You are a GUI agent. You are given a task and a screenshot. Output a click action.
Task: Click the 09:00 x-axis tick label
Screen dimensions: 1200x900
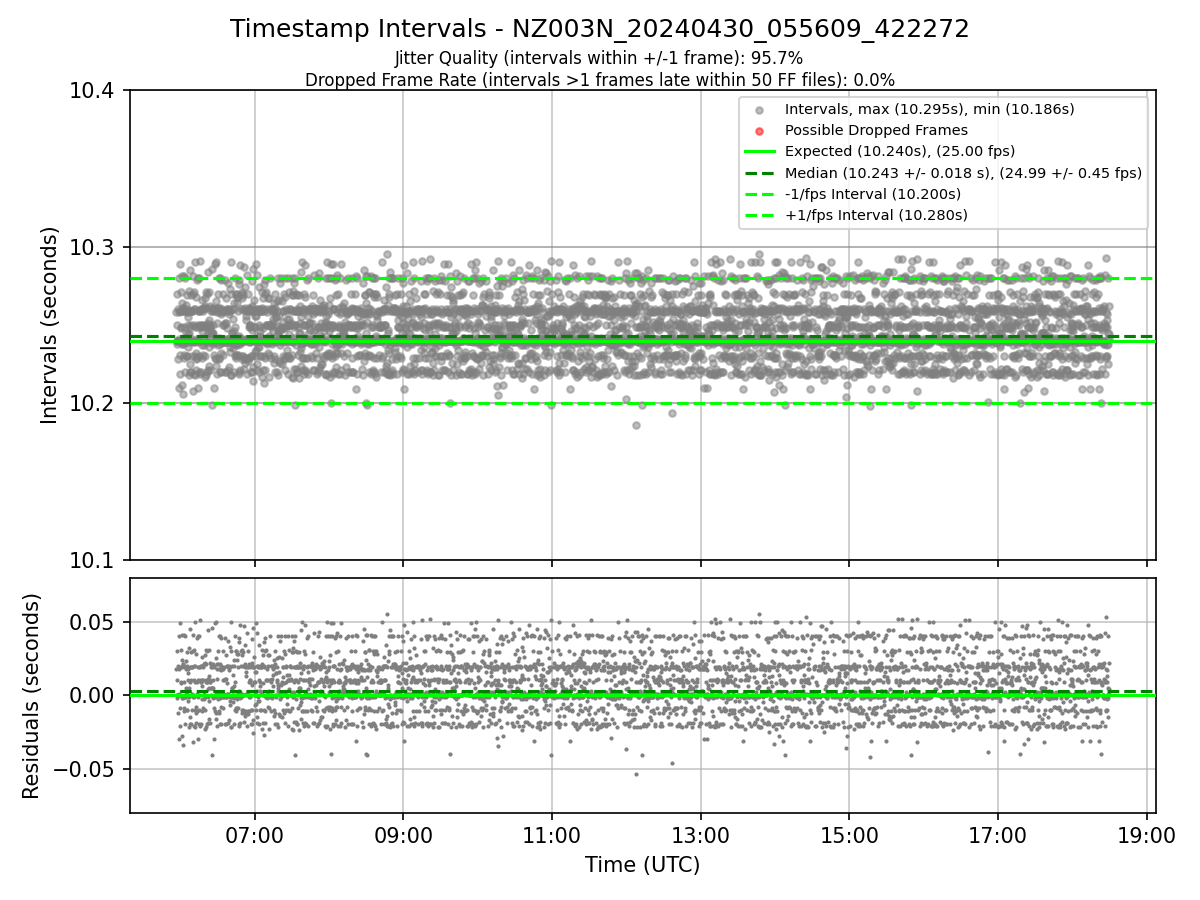[x=403, y=834]
